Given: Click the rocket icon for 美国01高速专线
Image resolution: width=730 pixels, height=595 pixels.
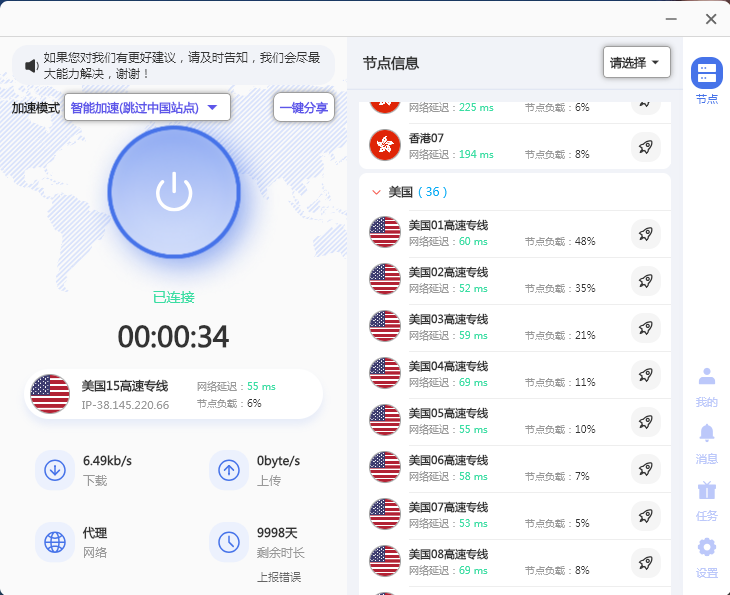Looking at the screenshot, I should click(646, 234).
